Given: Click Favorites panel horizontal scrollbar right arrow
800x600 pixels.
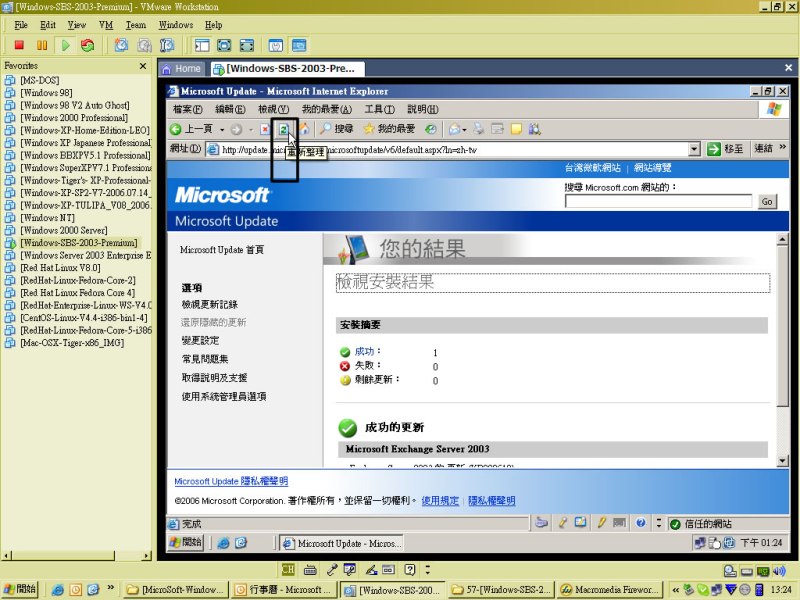Looking at the screenshot, I should (x=147, y=555).
